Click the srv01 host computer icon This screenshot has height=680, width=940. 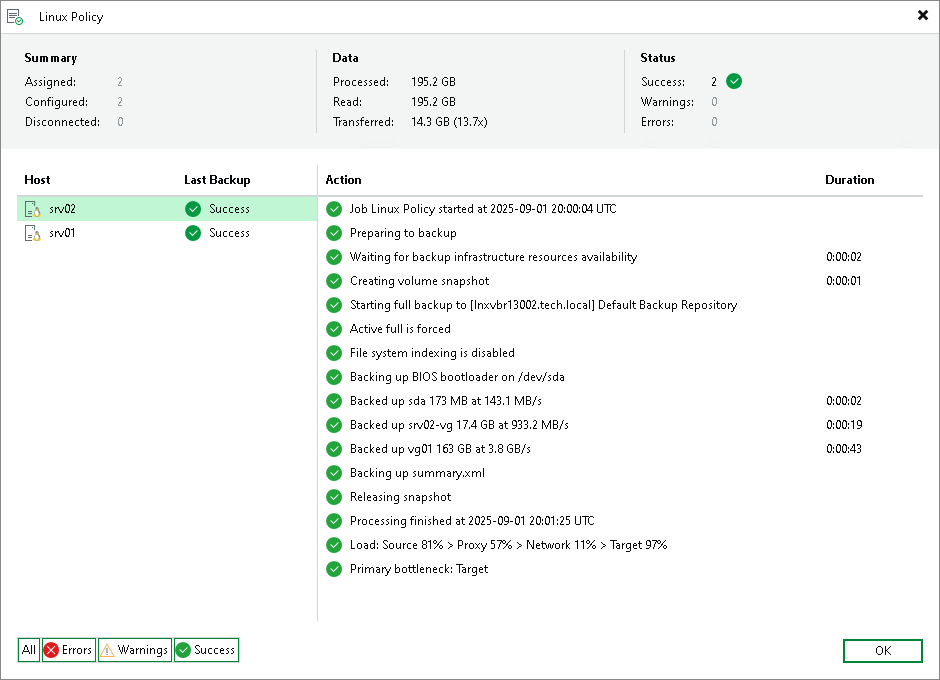tap(32, 233)
